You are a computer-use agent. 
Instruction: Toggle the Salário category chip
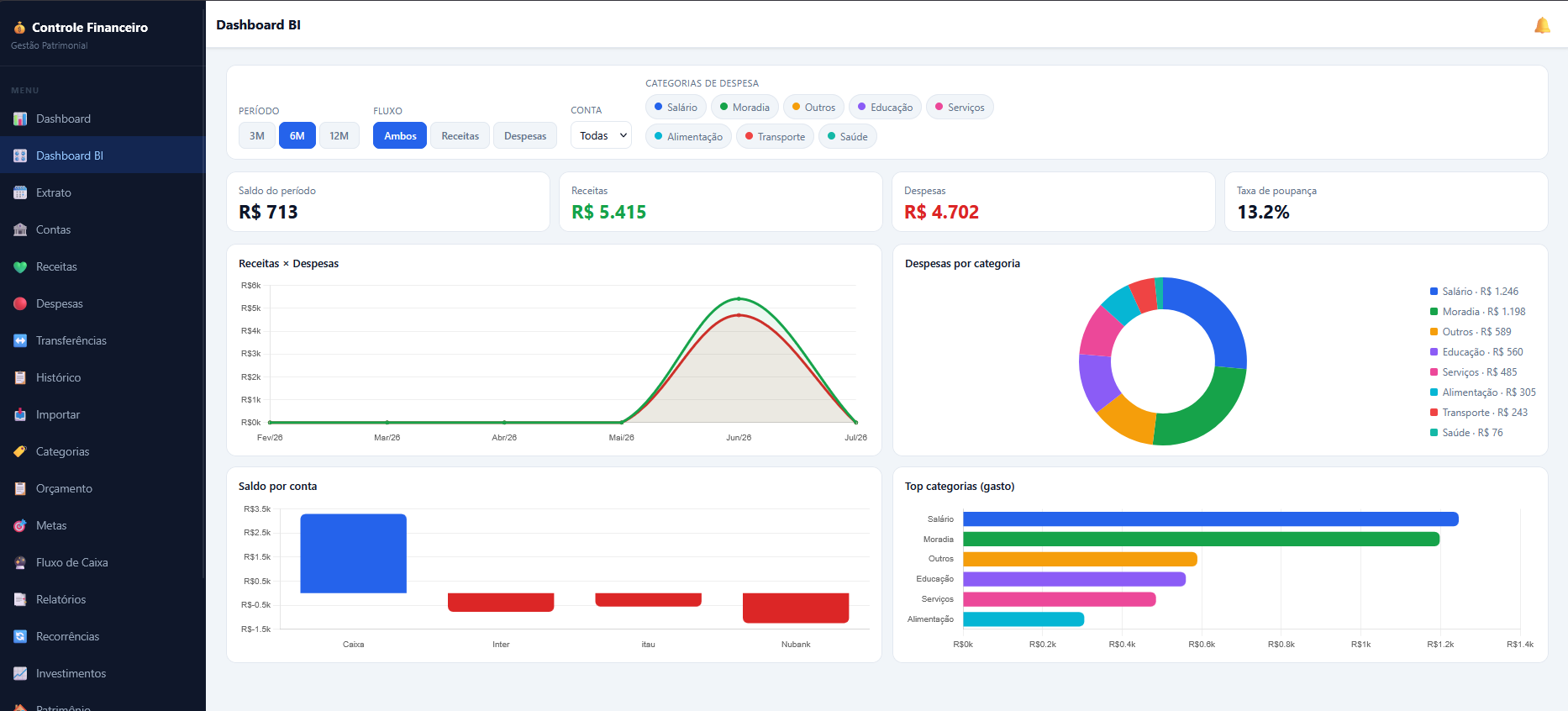point(676,107)
